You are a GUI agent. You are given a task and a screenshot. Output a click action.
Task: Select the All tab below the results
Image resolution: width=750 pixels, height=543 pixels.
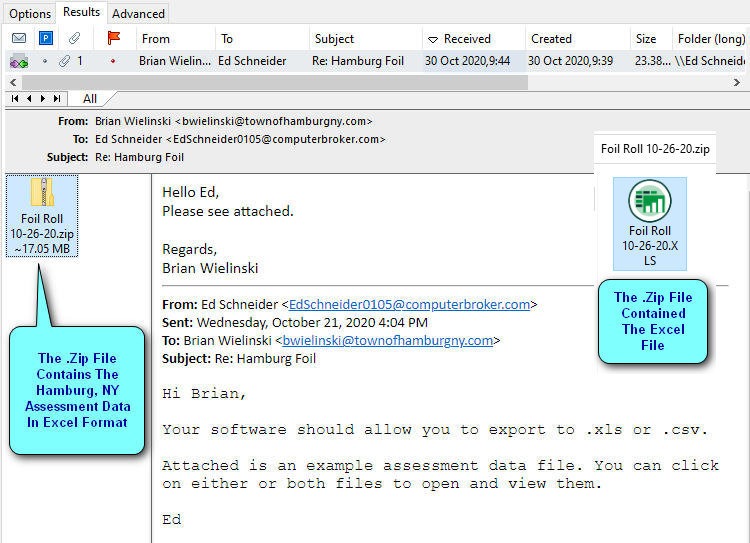[x=90, y=99]
